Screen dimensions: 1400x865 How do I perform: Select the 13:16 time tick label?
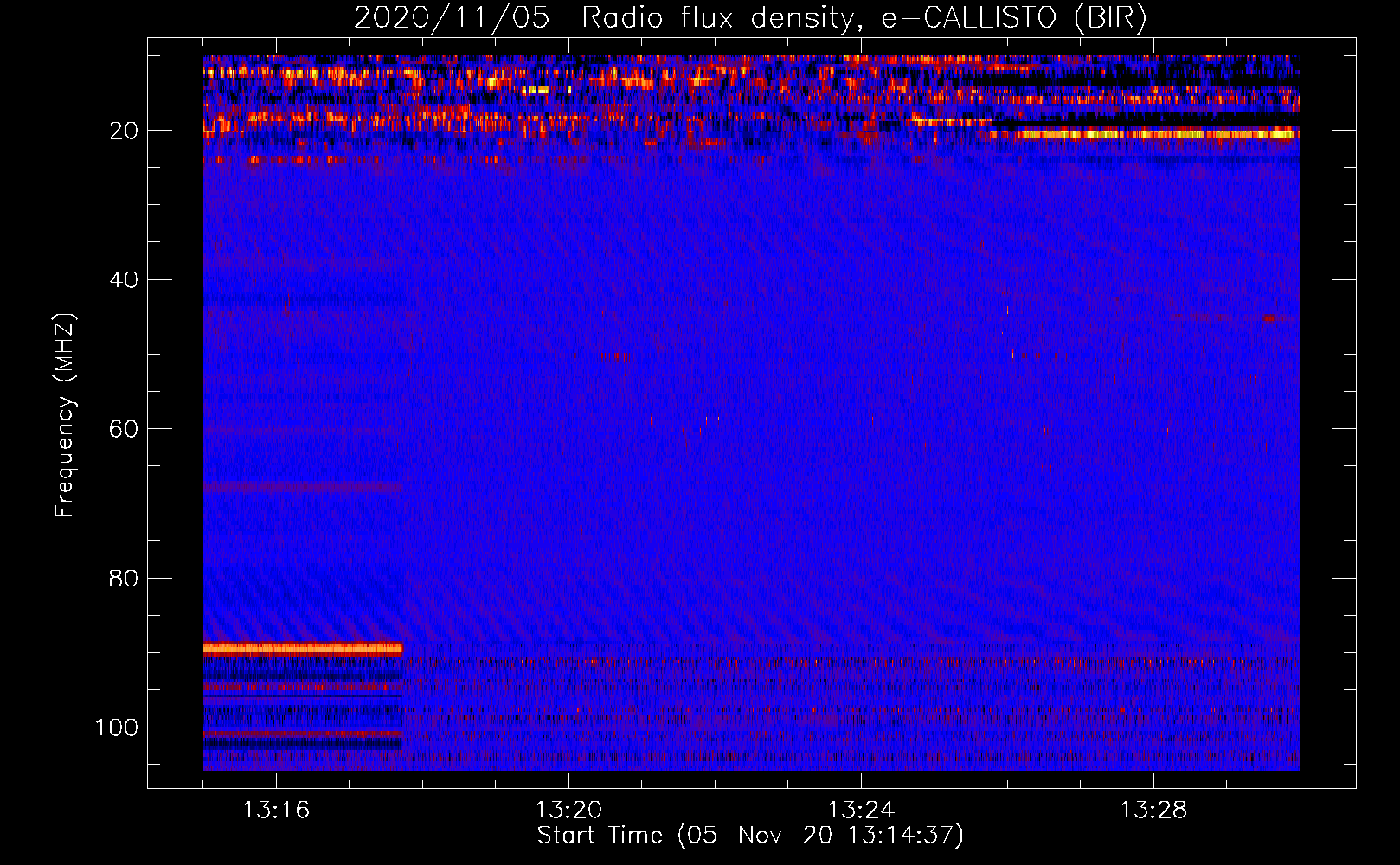point(276,811)
